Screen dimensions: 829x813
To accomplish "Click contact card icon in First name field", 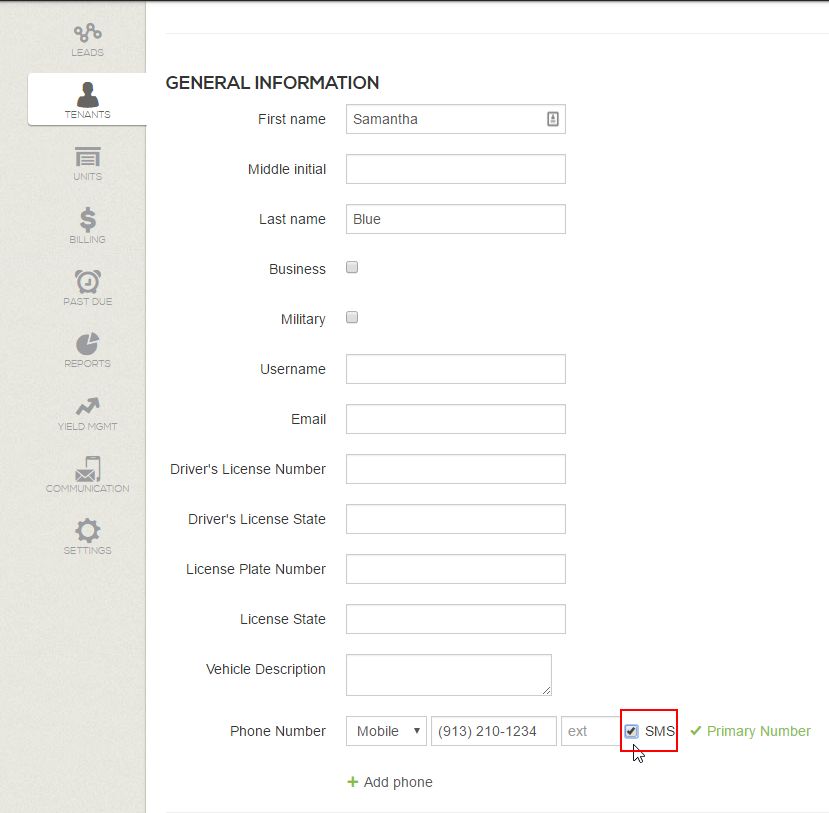I will click(x=552, y=119).
